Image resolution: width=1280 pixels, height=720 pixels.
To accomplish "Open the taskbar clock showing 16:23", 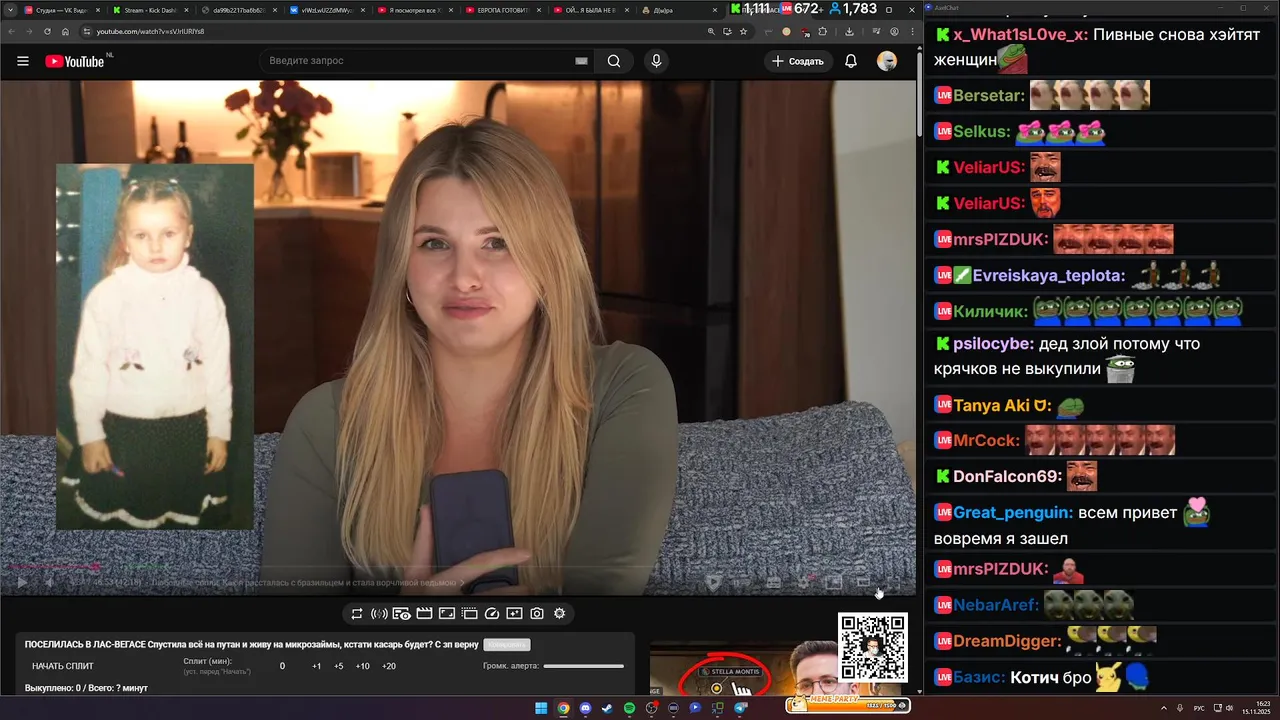I will tap(1256, 708).
